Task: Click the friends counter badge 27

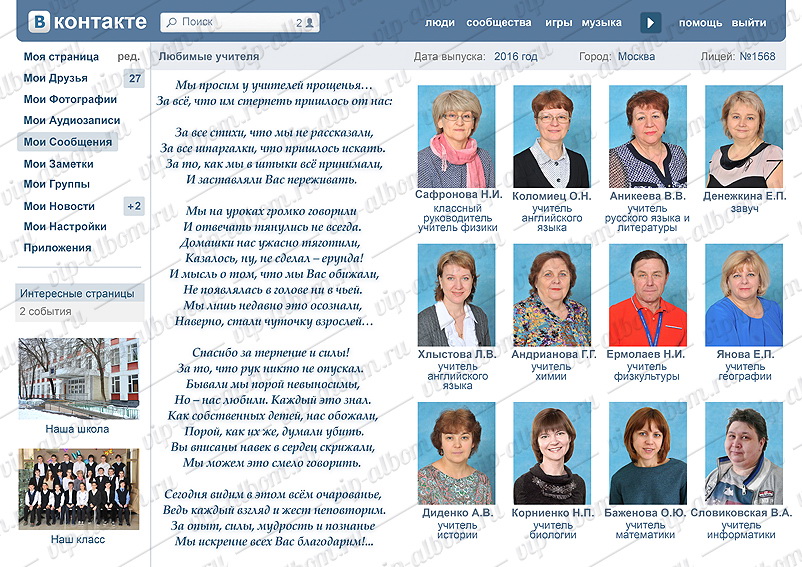Action: [x=134, y=78]
